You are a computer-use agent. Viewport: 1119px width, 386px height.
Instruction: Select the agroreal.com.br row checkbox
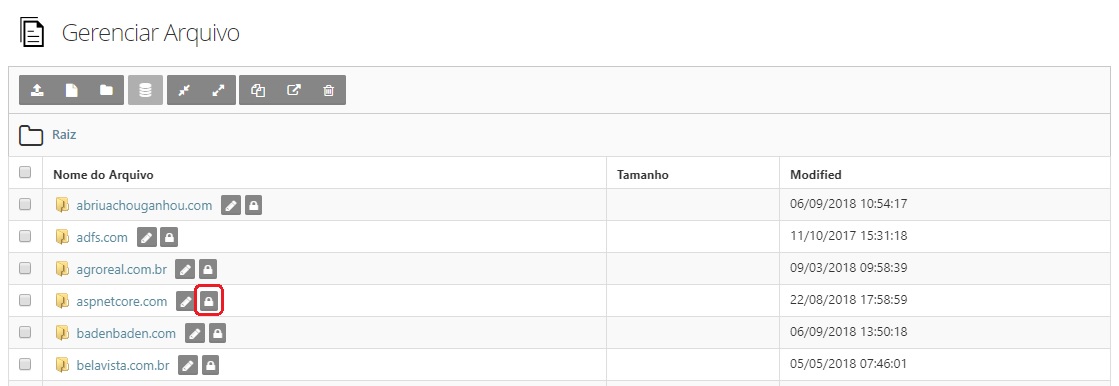tap(25, 268)
